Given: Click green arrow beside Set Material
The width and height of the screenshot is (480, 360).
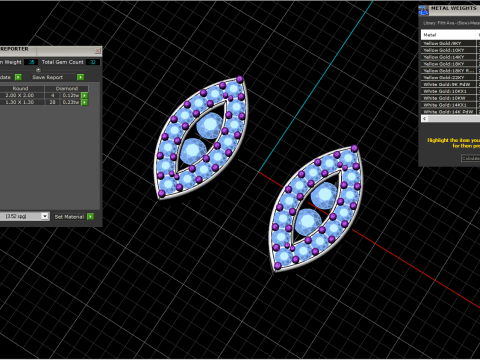Looking at the screenshot, I should 90,217.
